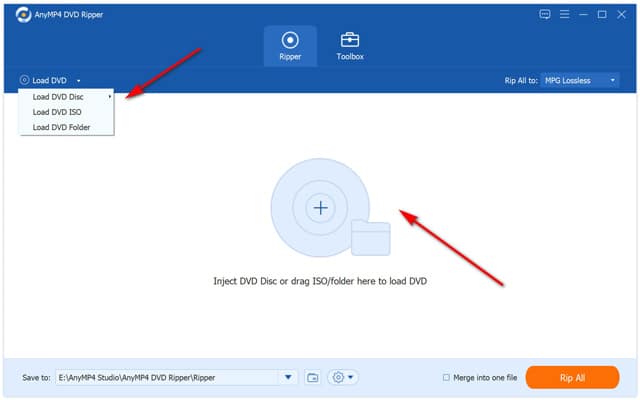Viewport: 640px width, 400px height.
Task: Click the disc icon beside Load DVD
Action: [24, 80]
